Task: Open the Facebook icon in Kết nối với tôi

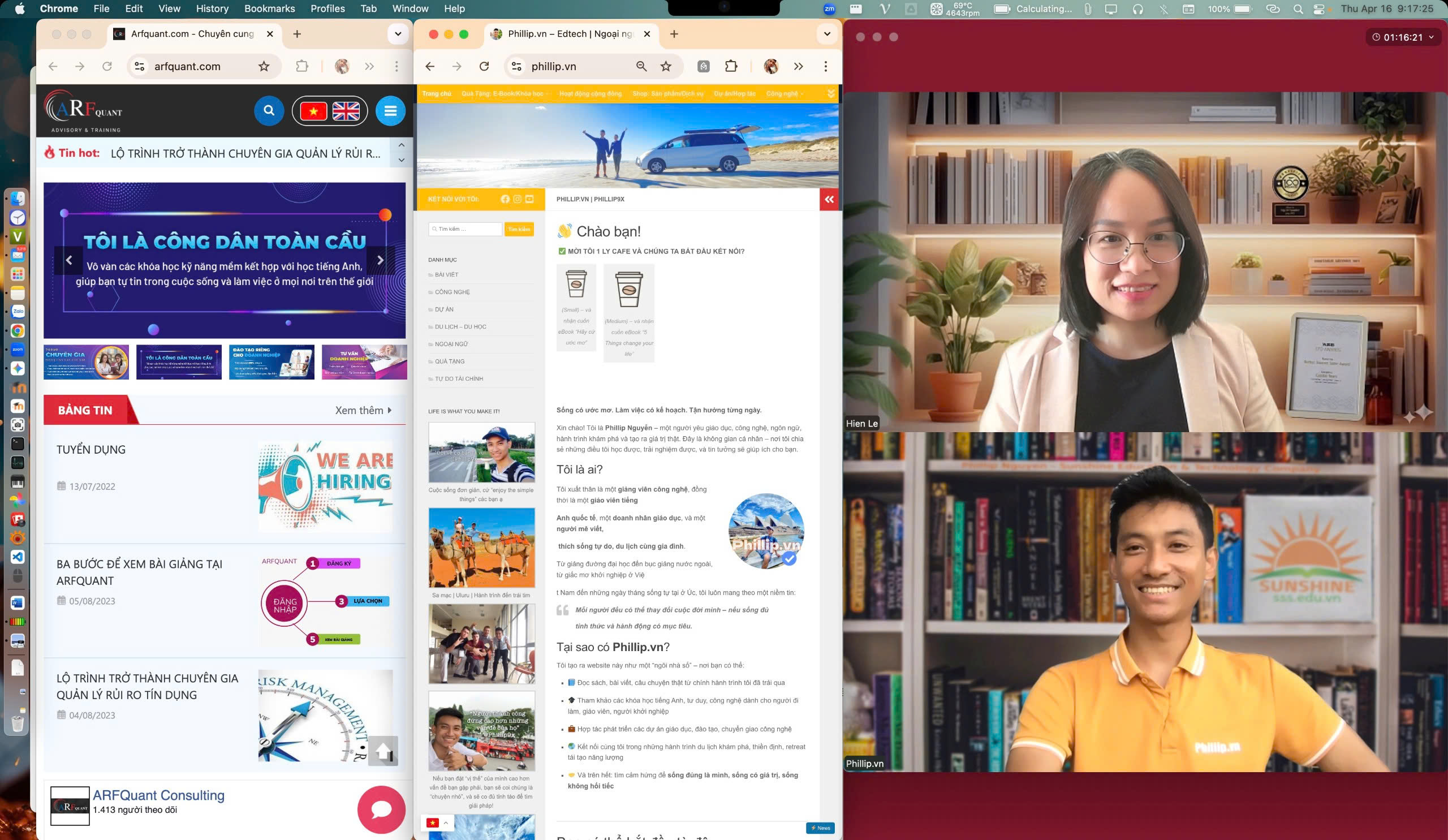Action: coord(505,199)
